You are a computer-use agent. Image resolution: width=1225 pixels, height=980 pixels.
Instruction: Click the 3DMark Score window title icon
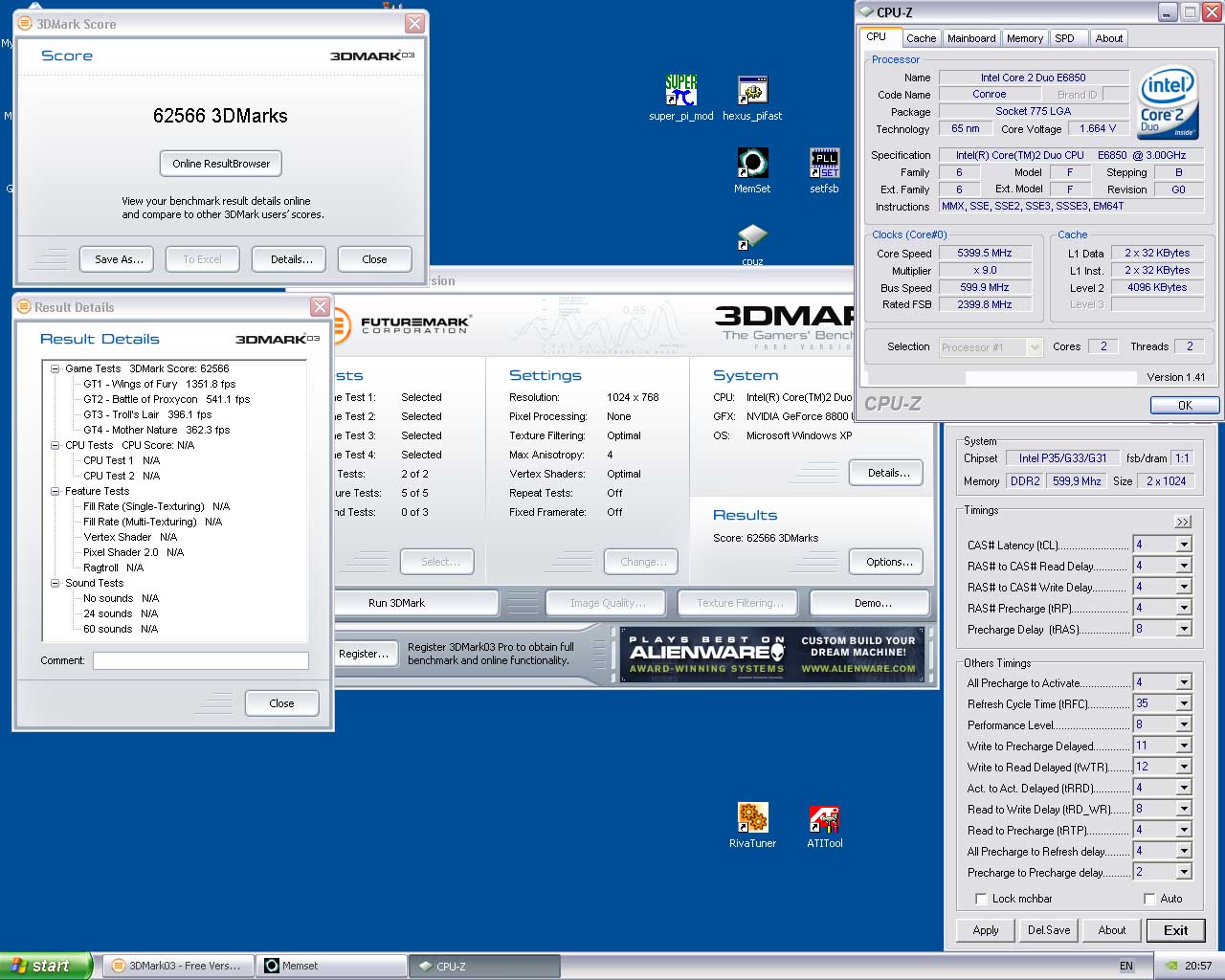[x=25, y=24]
